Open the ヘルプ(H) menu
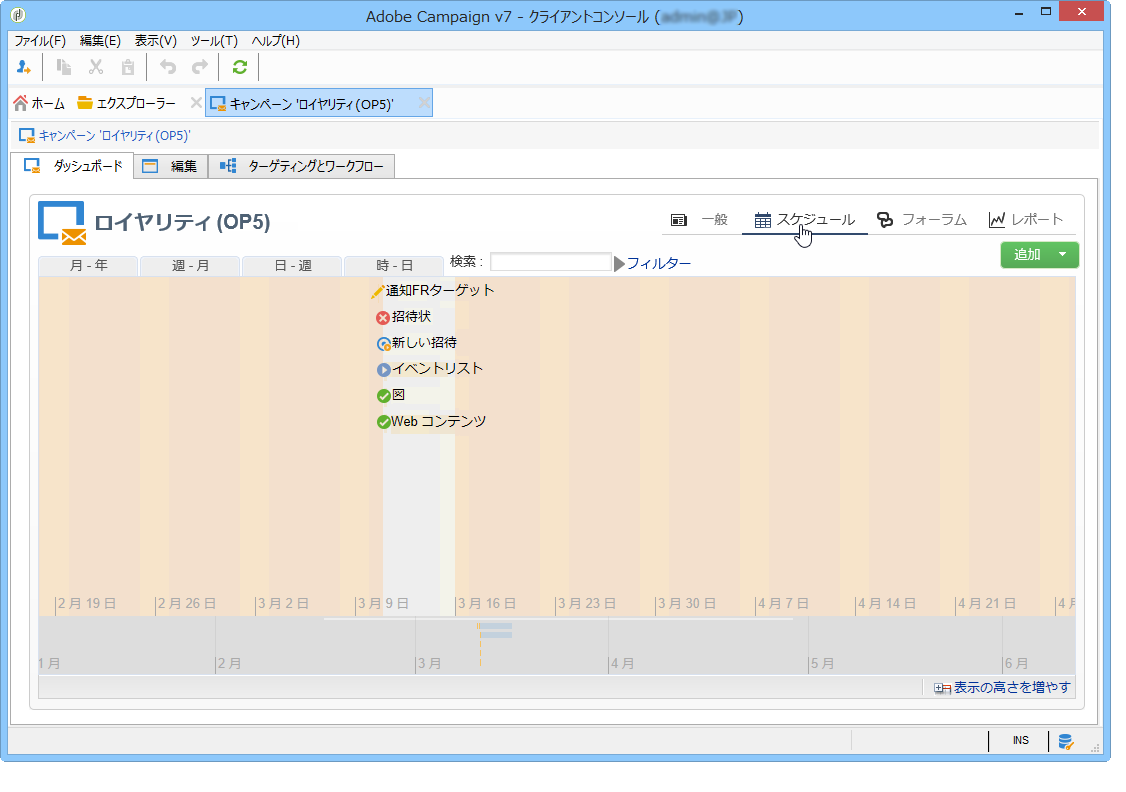This screenshot has height=792, width=1126. [x=276, y=41]
